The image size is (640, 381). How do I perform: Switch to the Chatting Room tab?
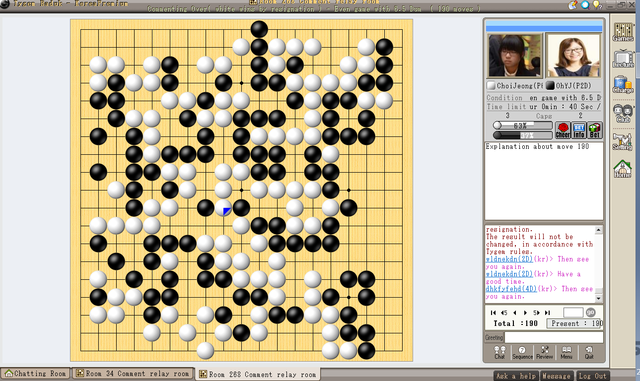(x=36, y=373)
